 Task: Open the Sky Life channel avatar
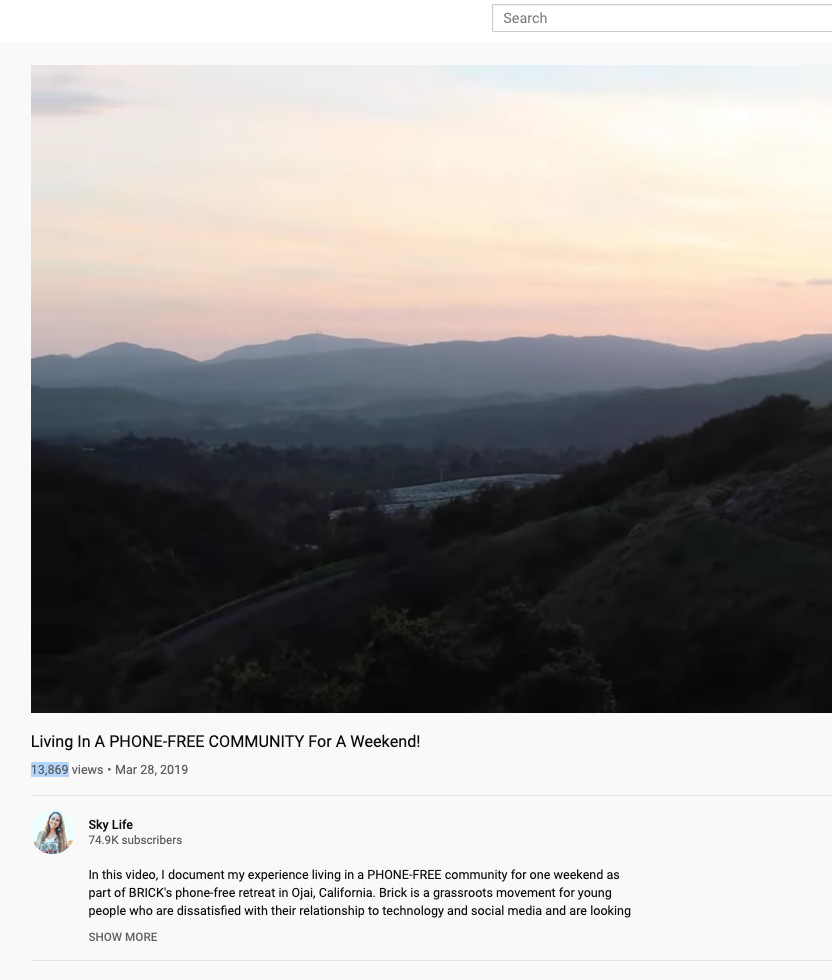click(53, 832)
